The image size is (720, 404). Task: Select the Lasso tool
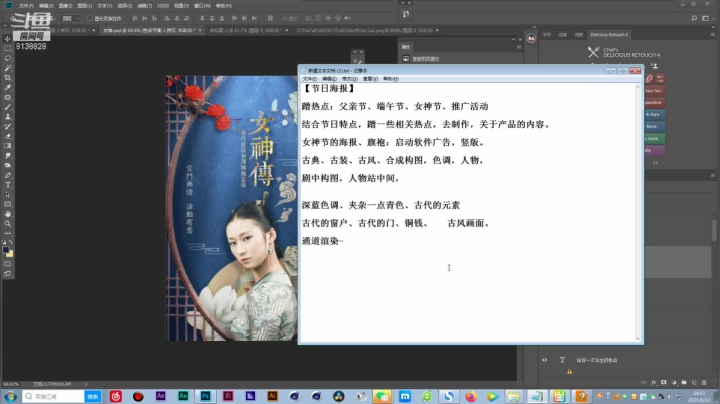[7, 58]
